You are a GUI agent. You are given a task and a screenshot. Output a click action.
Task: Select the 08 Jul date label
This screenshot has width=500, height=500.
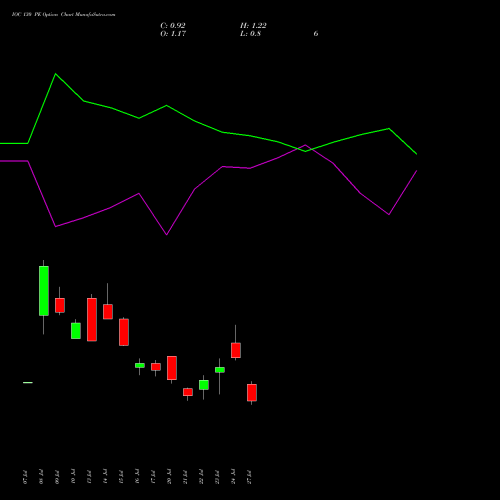[x=42, y=477]
